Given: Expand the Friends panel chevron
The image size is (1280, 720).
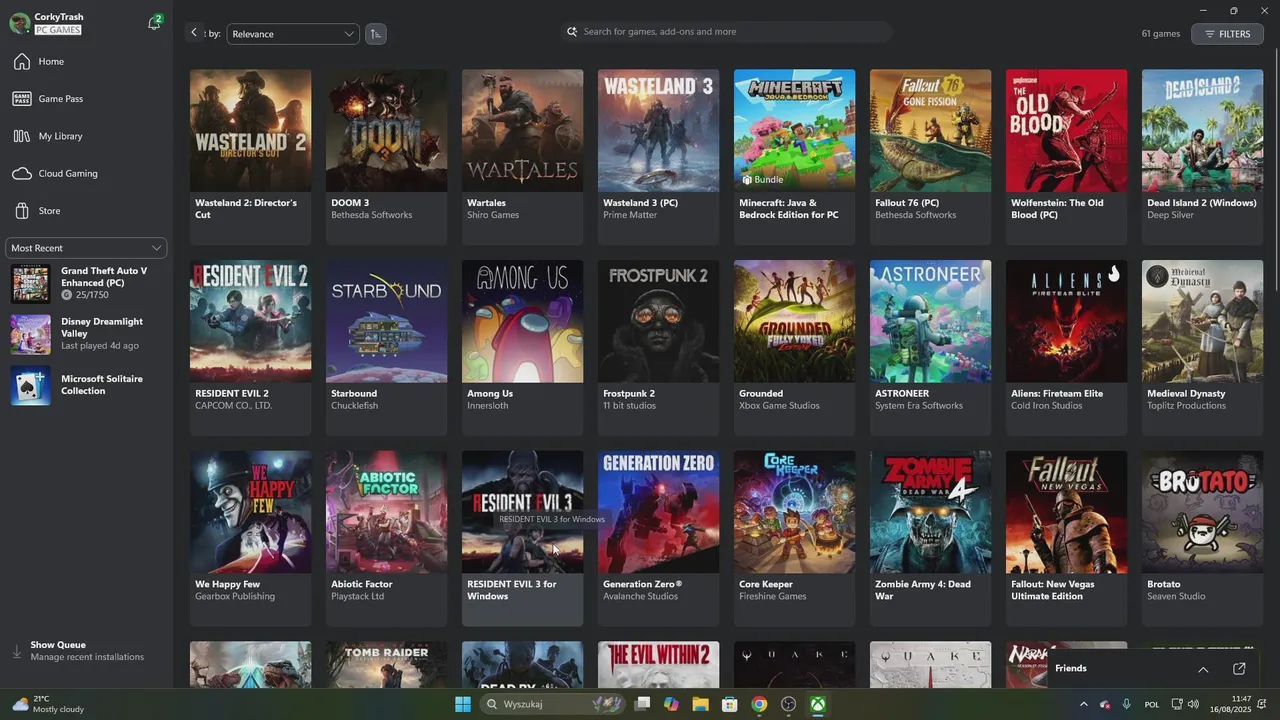Looking at the screenshot, I should tap(1203, 669).
